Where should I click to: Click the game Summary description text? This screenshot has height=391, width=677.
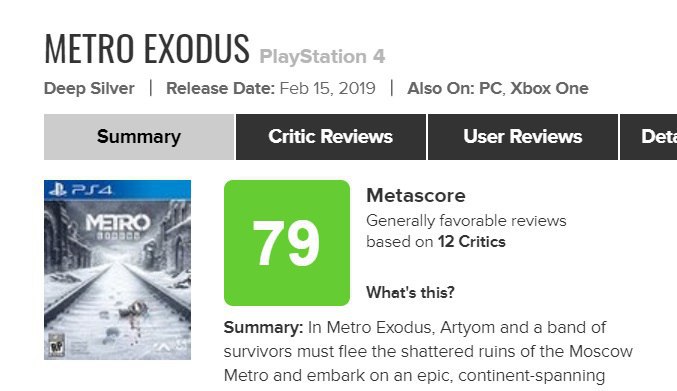click(x=428, y=351)
